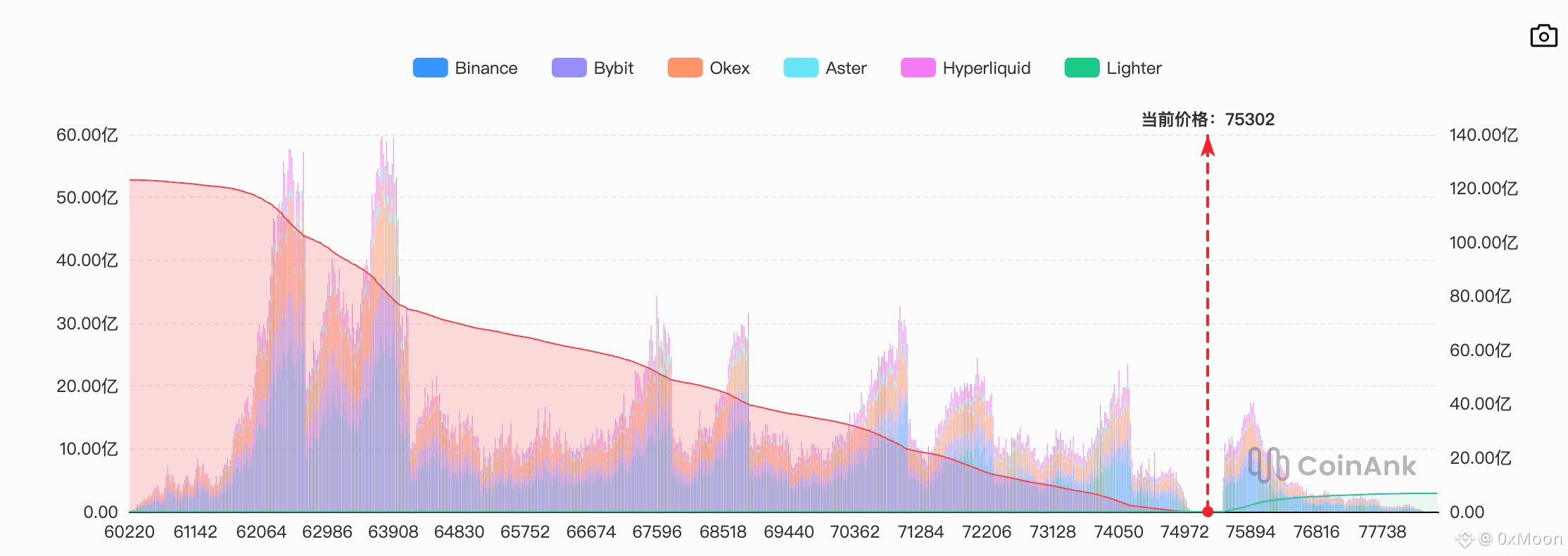Click the right axis label 40.00亿
Screen dimensions: 1568x556
(1481, 404)
